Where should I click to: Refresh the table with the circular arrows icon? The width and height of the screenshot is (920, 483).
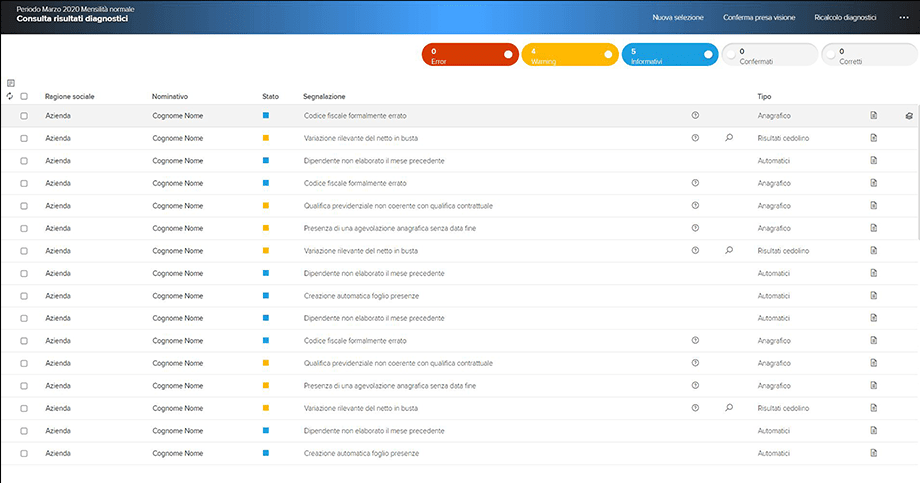(10, 96)
